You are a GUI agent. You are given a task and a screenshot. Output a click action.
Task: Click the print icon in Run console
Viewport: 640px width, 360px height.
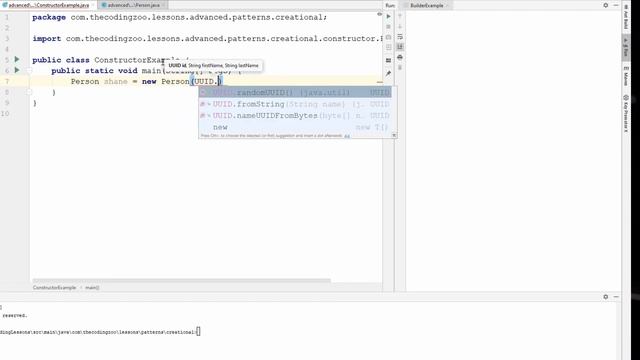(x=400, y=57)
